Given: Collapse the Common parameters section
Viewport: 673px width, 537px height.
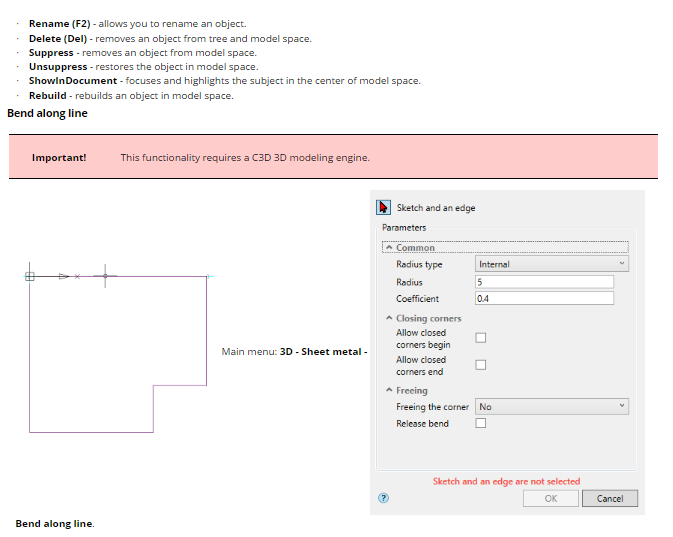Looking at the screenshot, I should point(389,248).
